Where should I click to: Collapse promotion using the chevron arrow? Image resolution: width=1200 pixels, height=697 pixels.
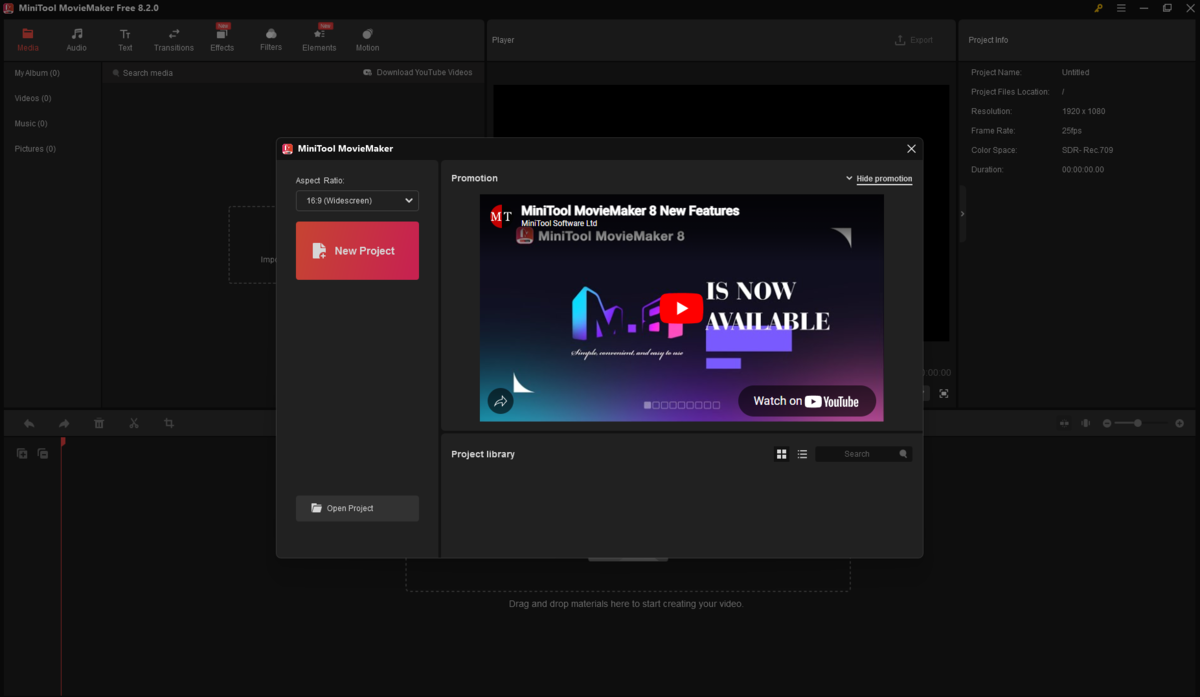click(849, 178)
